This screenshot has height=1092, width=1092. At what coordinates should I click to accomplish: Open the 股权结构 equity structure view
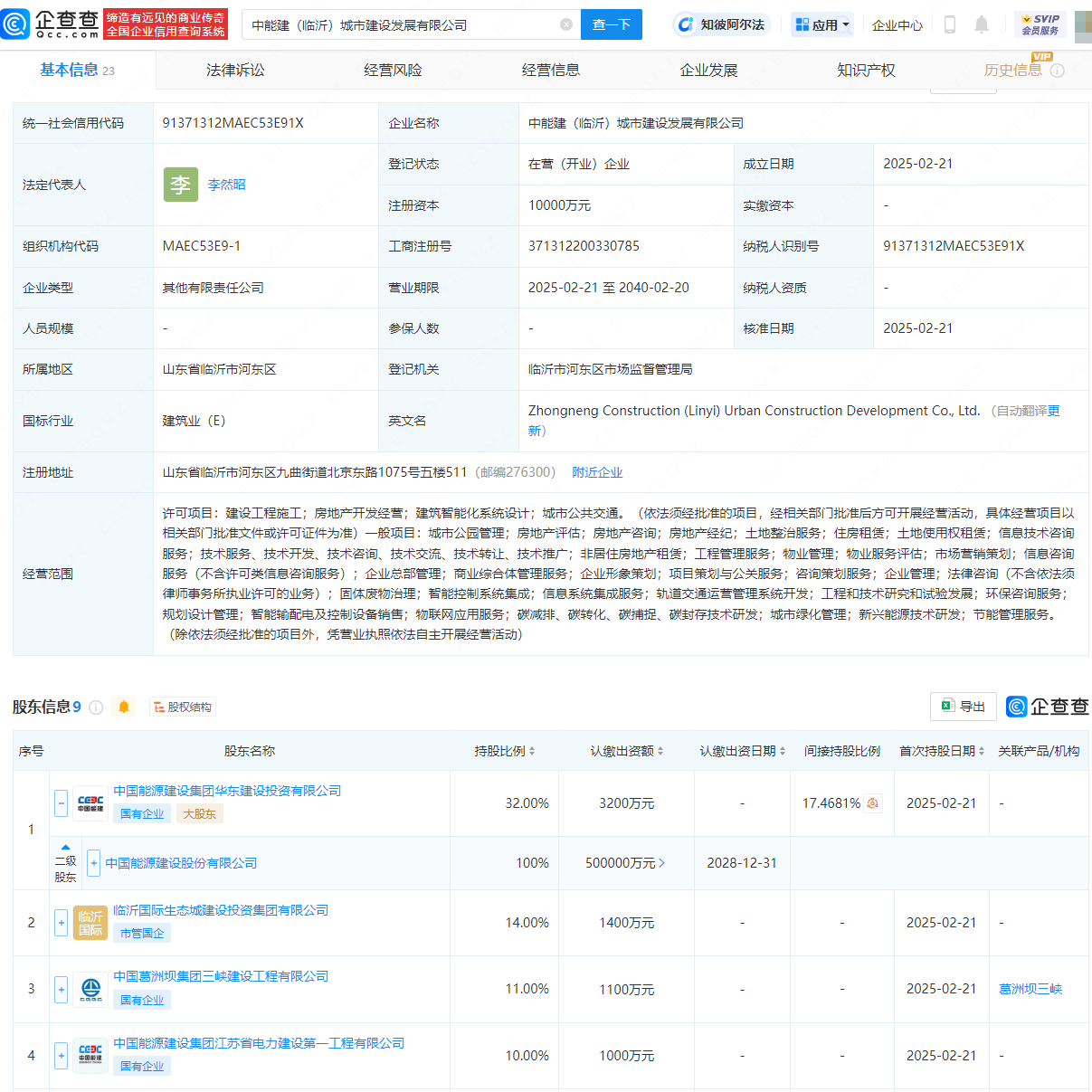coord(182,707)
